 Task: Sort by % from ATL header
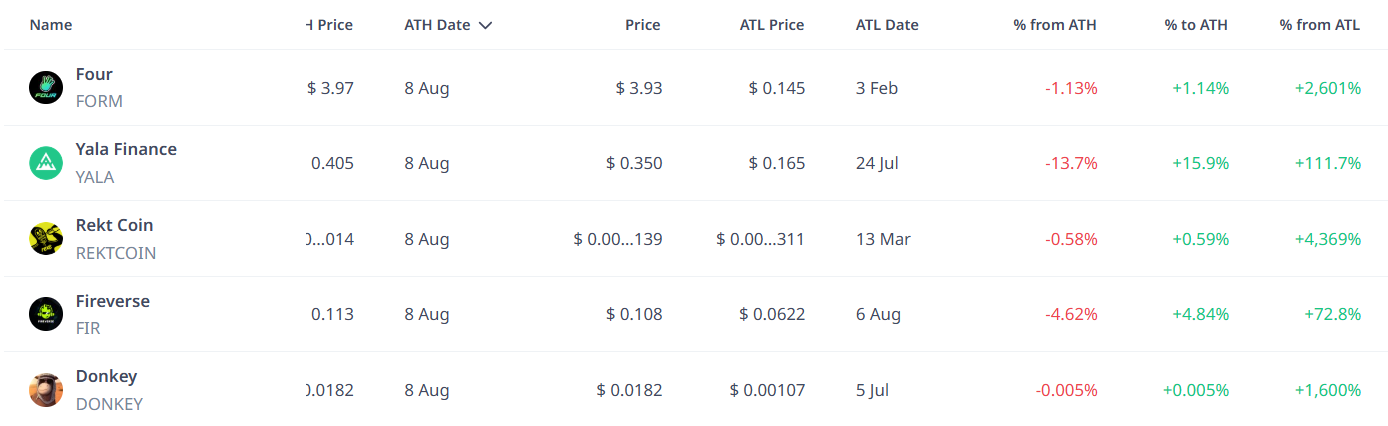pos(1320,25)
